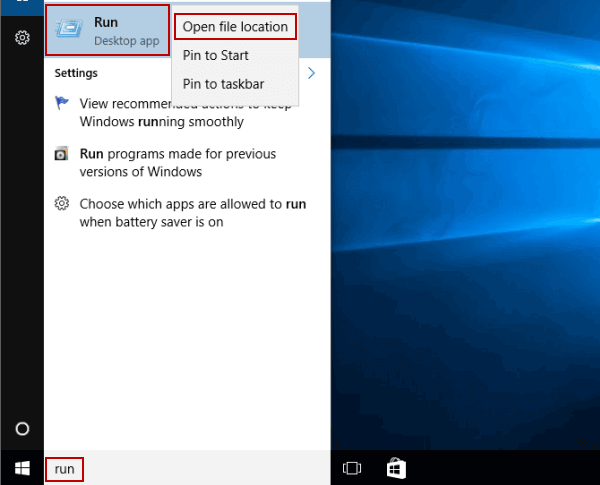Click the Settings category heading
The width and height of the screenshot is (600, 485).
pyautogui.click(x=76, y=73)
